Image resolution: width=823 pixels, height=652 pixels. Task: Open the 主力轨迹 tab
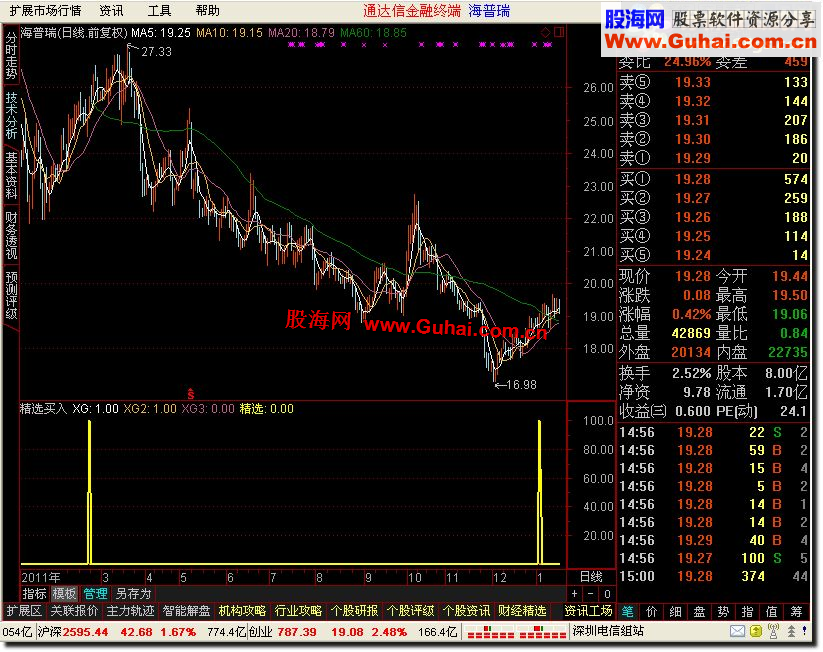(x=130, y=611)
